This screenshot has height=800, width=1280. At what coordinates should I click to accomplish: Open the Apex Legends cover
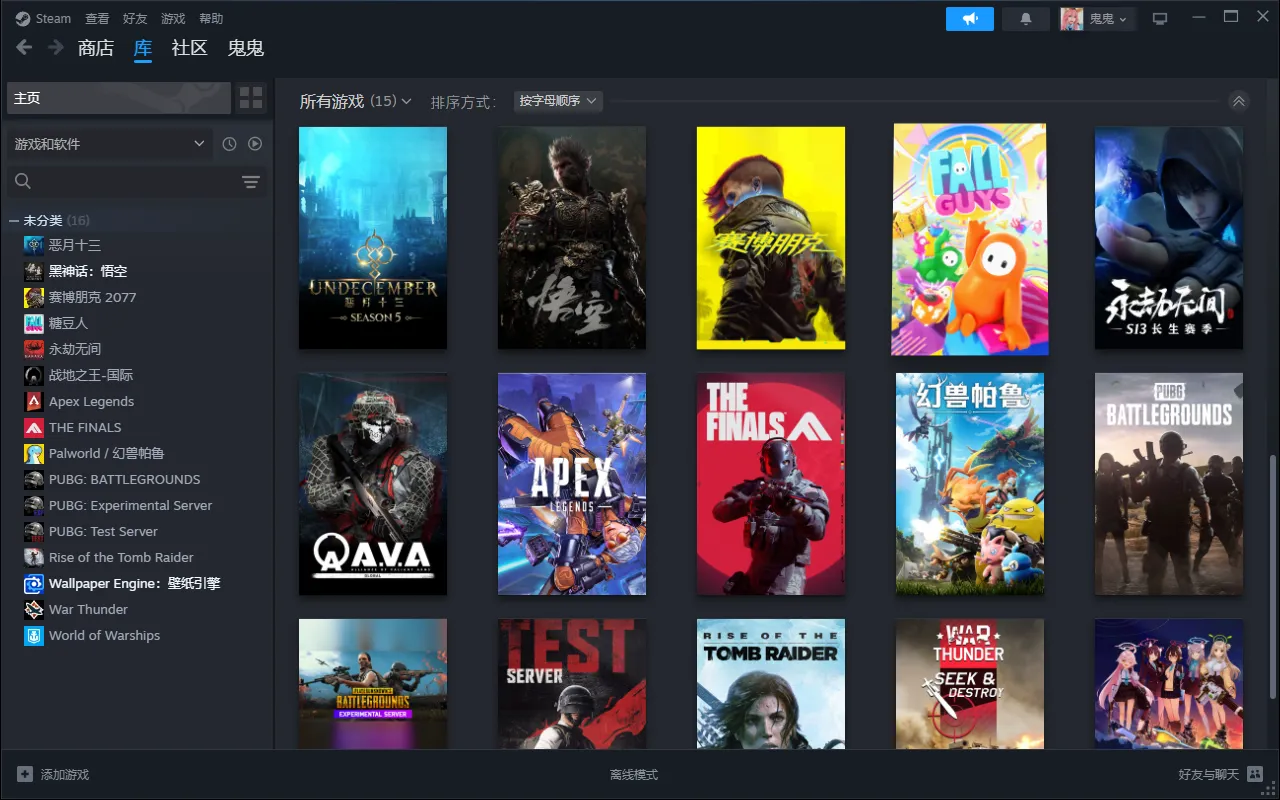pos(572,484)
